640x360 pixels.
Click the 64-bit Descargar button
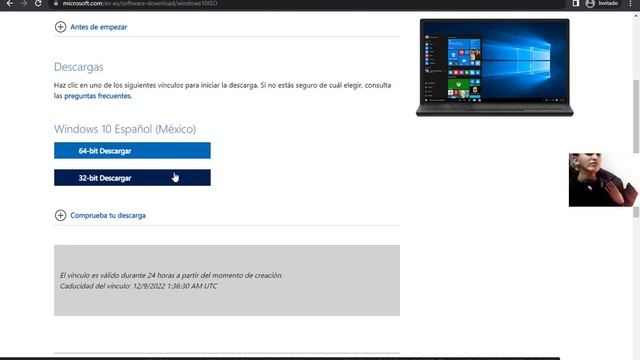tap(132, 151)
